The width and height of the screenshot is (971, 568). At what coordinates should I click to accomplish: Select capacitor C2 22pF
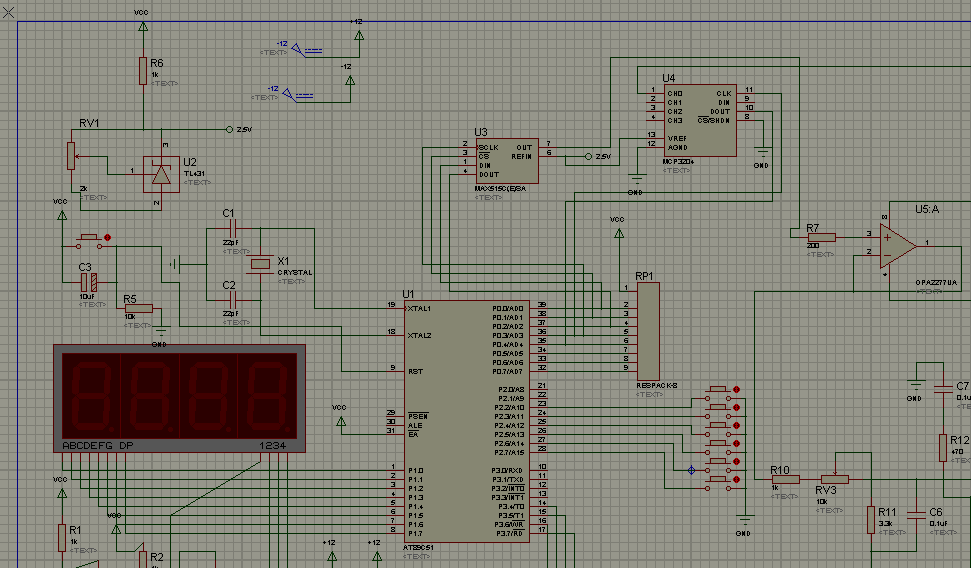coord(233,300)
